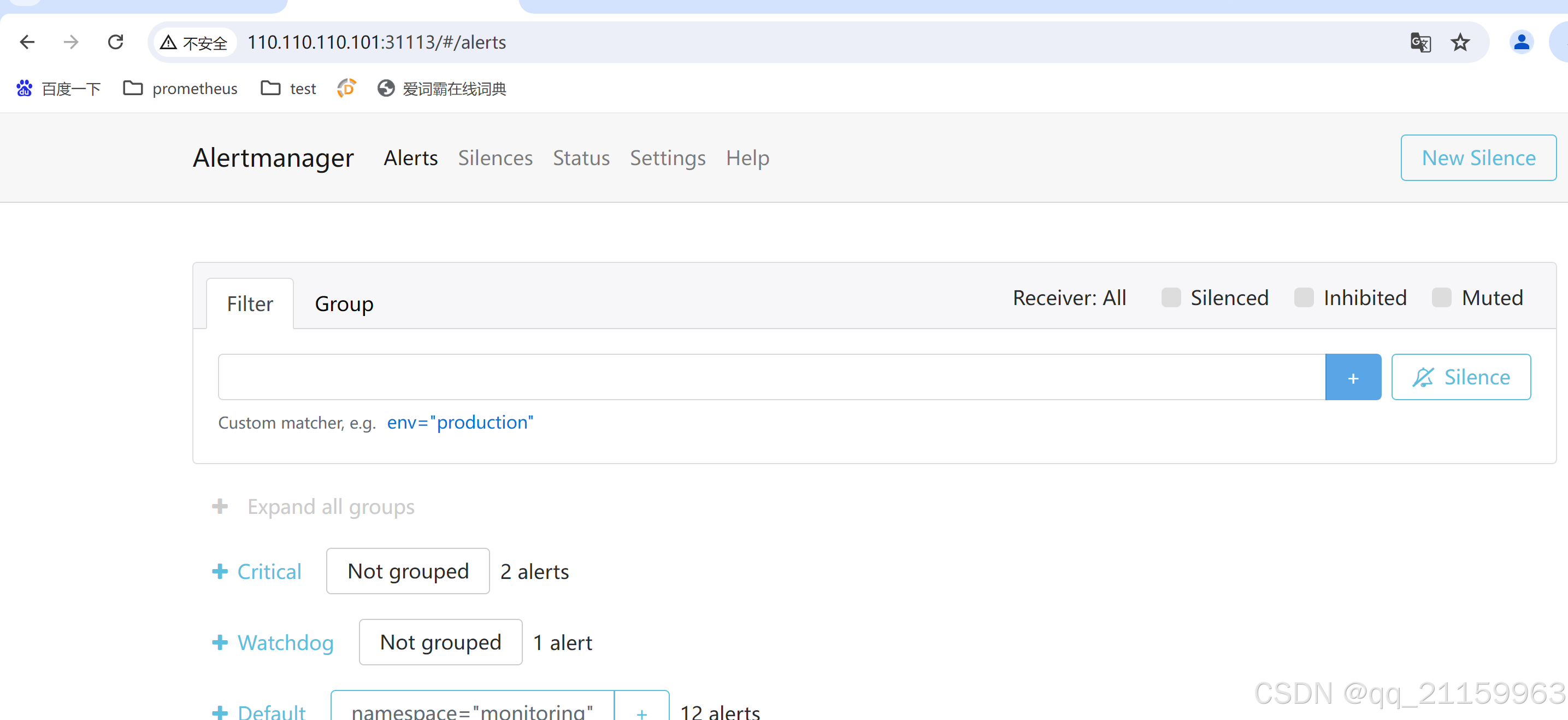
Task: Open the 爱词霸在线词典 bookmark
Action: (442, 89)
